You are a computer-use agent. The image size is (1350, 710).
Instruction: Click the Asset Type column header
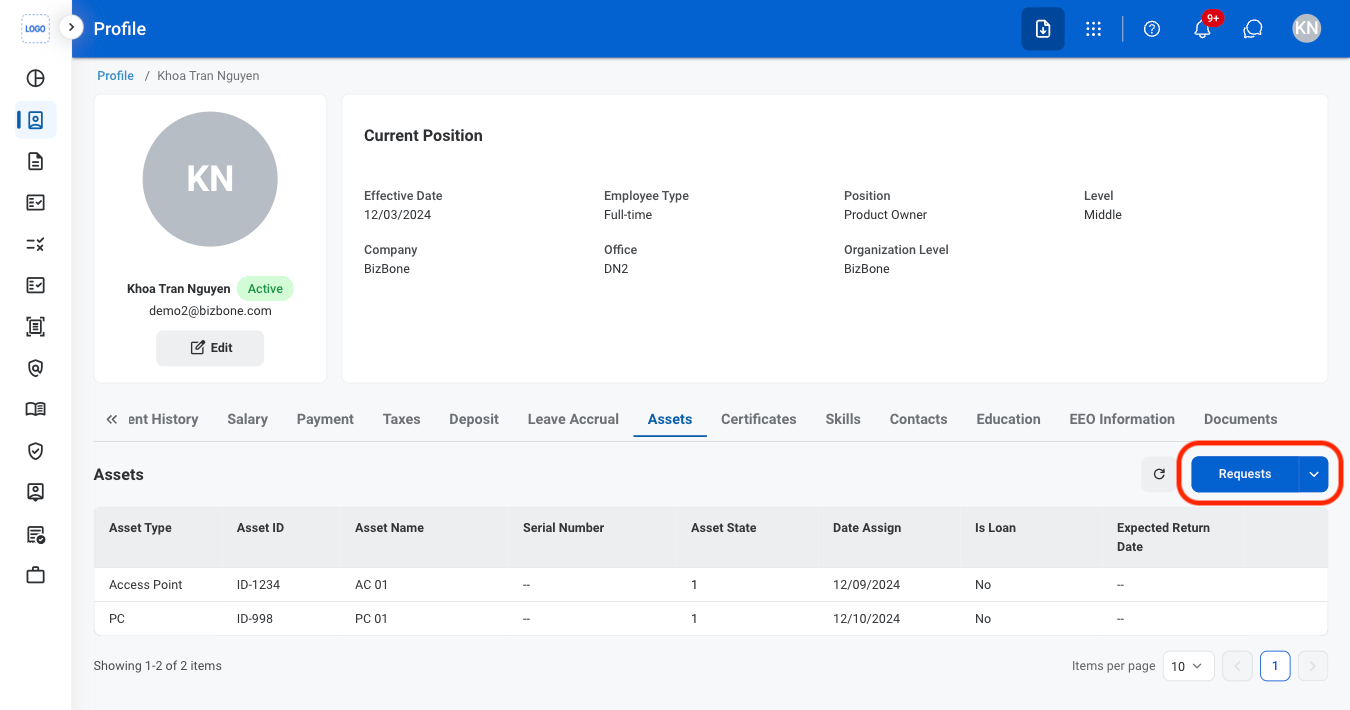(x=140, y=528)
